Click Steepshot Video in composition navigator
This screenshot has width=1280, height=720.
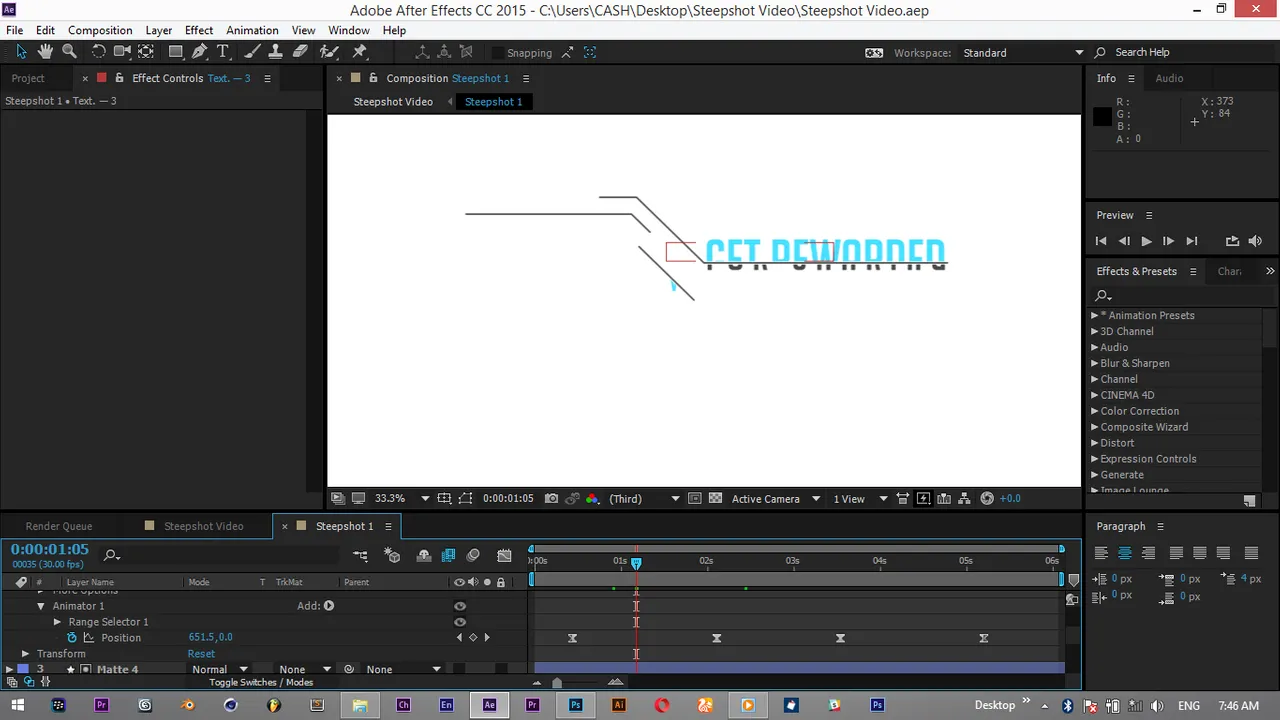(x=393, y=102)
